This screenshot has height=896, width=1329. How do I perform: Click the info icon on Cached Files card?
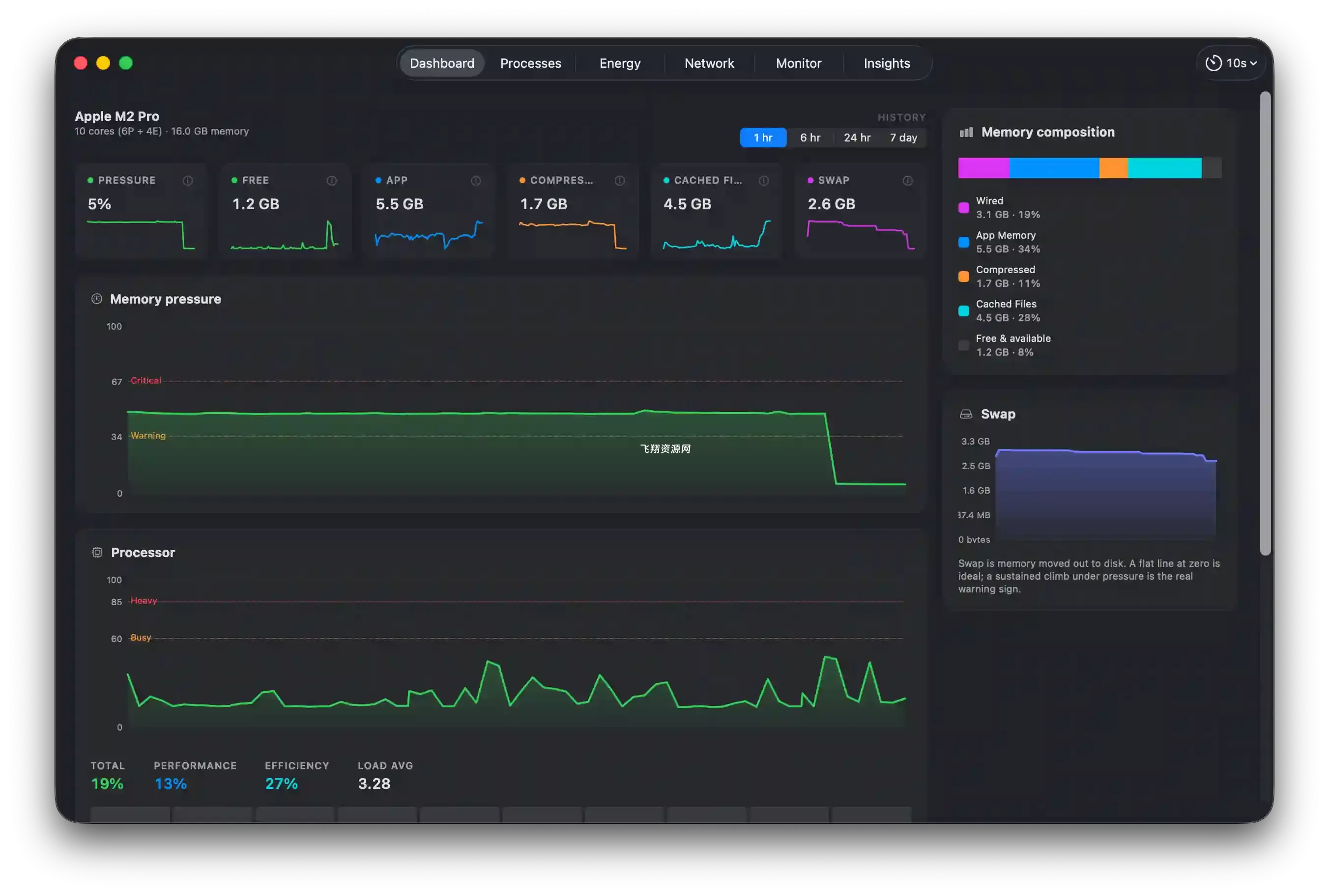click(x=764, y=181)
